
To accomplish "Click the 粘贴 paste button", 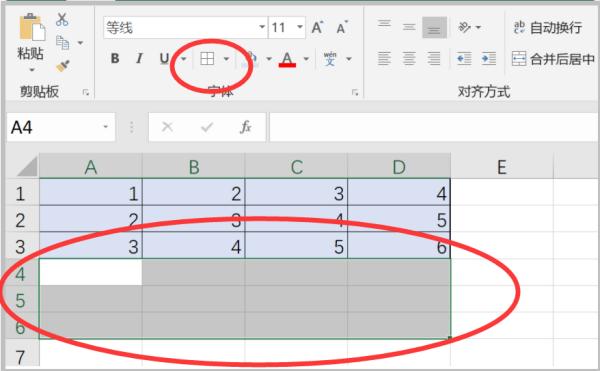I will pyautogui.click(x=30, y=42).
